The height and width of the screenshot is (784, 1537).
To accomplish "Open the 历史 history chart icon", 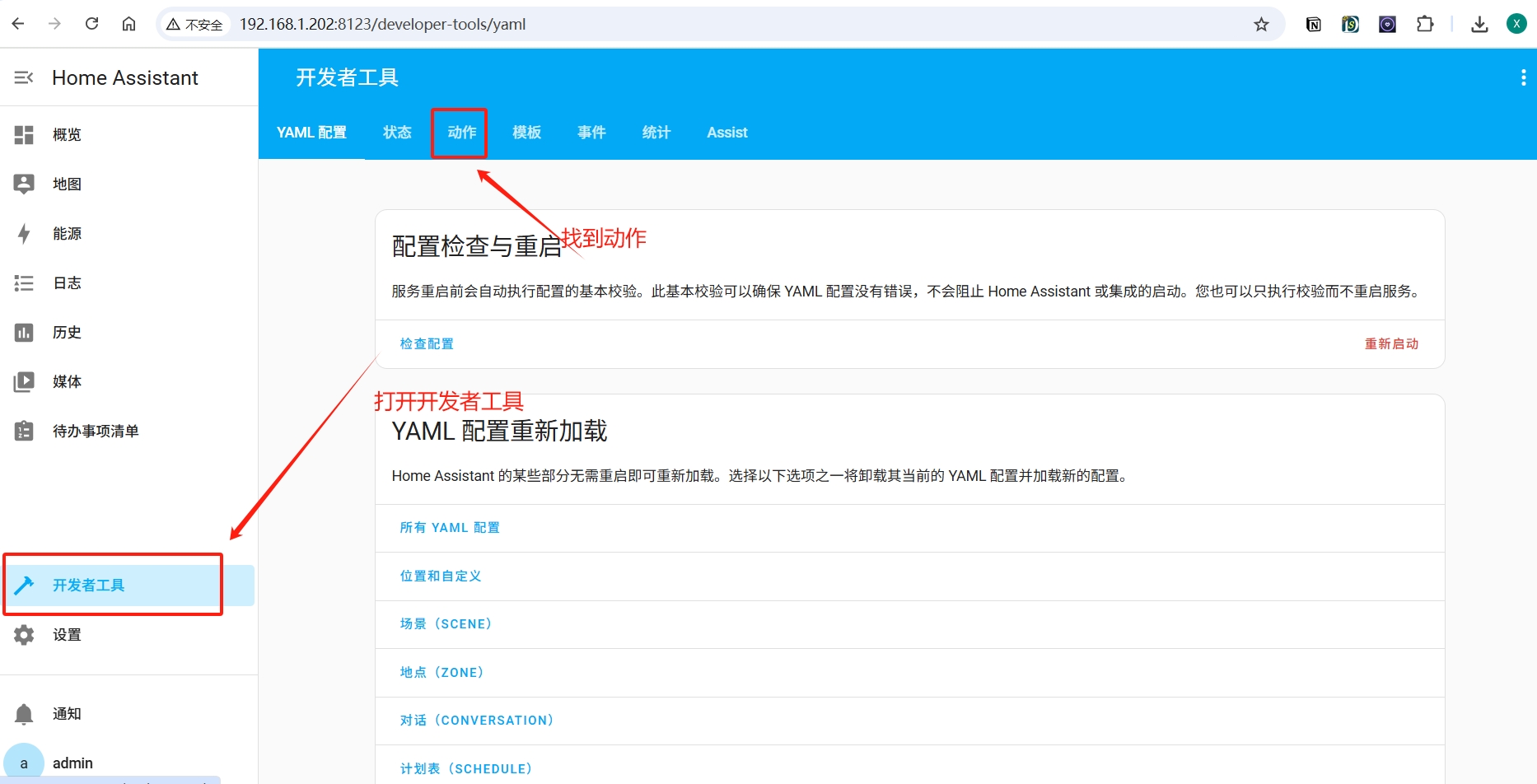I will click(x=24, y=333).
